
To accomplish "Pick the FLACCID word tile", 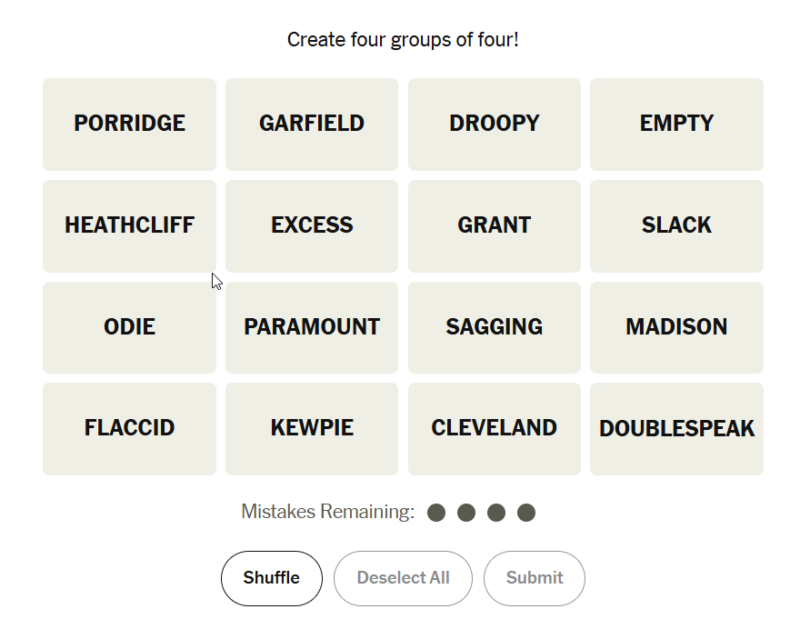I will point(130,429).
